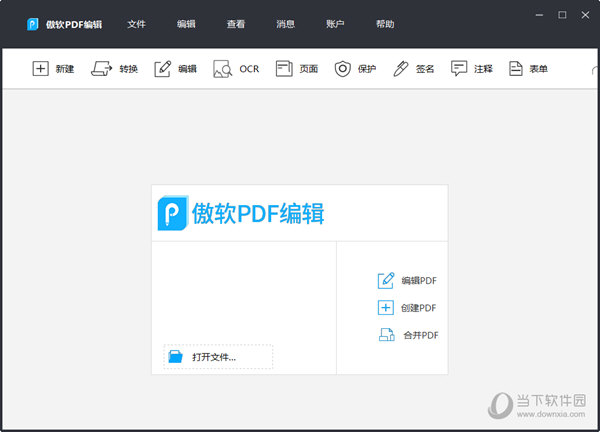Viewport: 600px width, 432px height.
Task: Open the 查看 (View) menu
Action: point(236,24)
